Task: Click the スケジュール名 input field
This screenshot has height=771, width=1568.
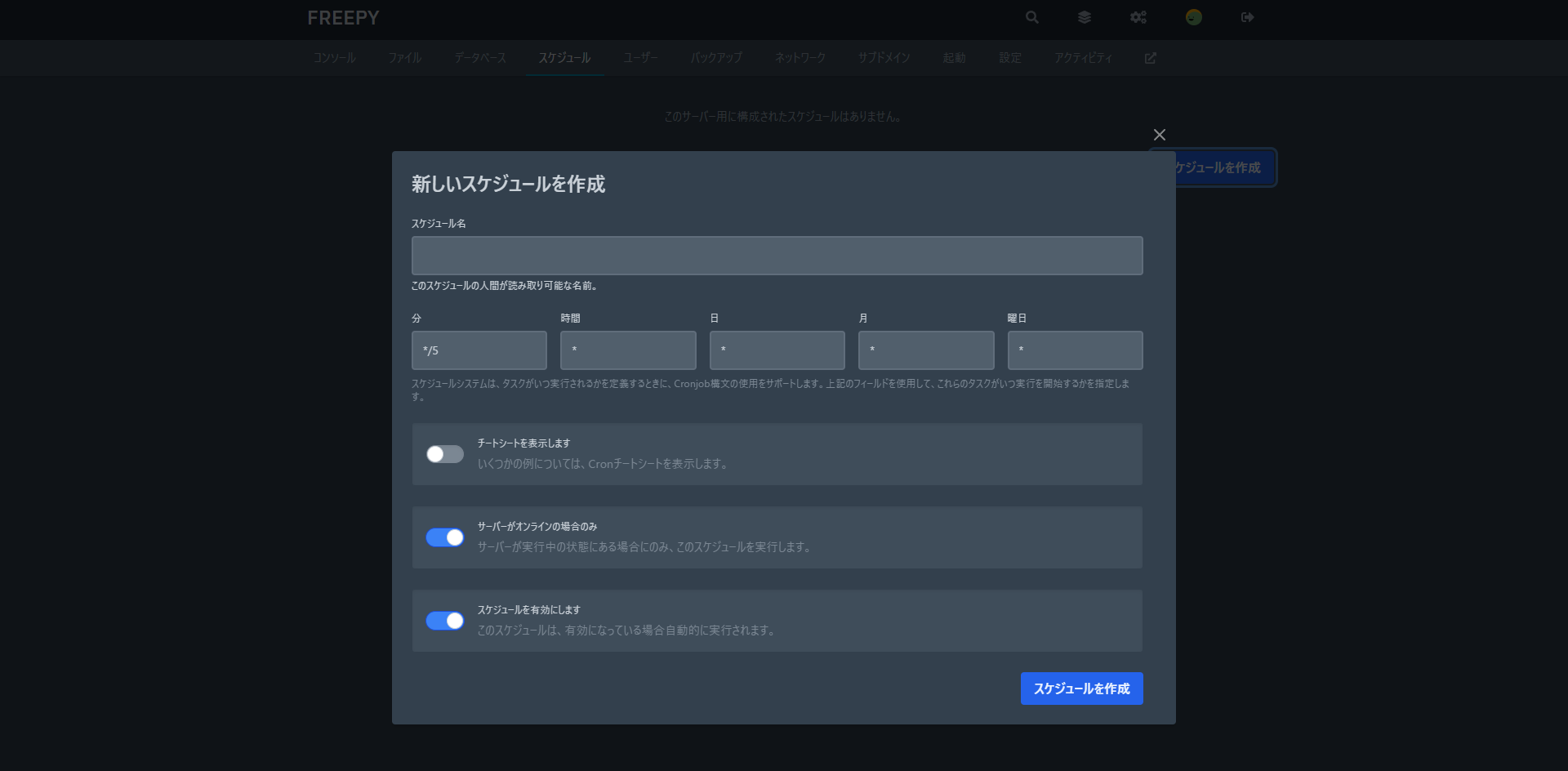Action: click(x=777, y=255)
